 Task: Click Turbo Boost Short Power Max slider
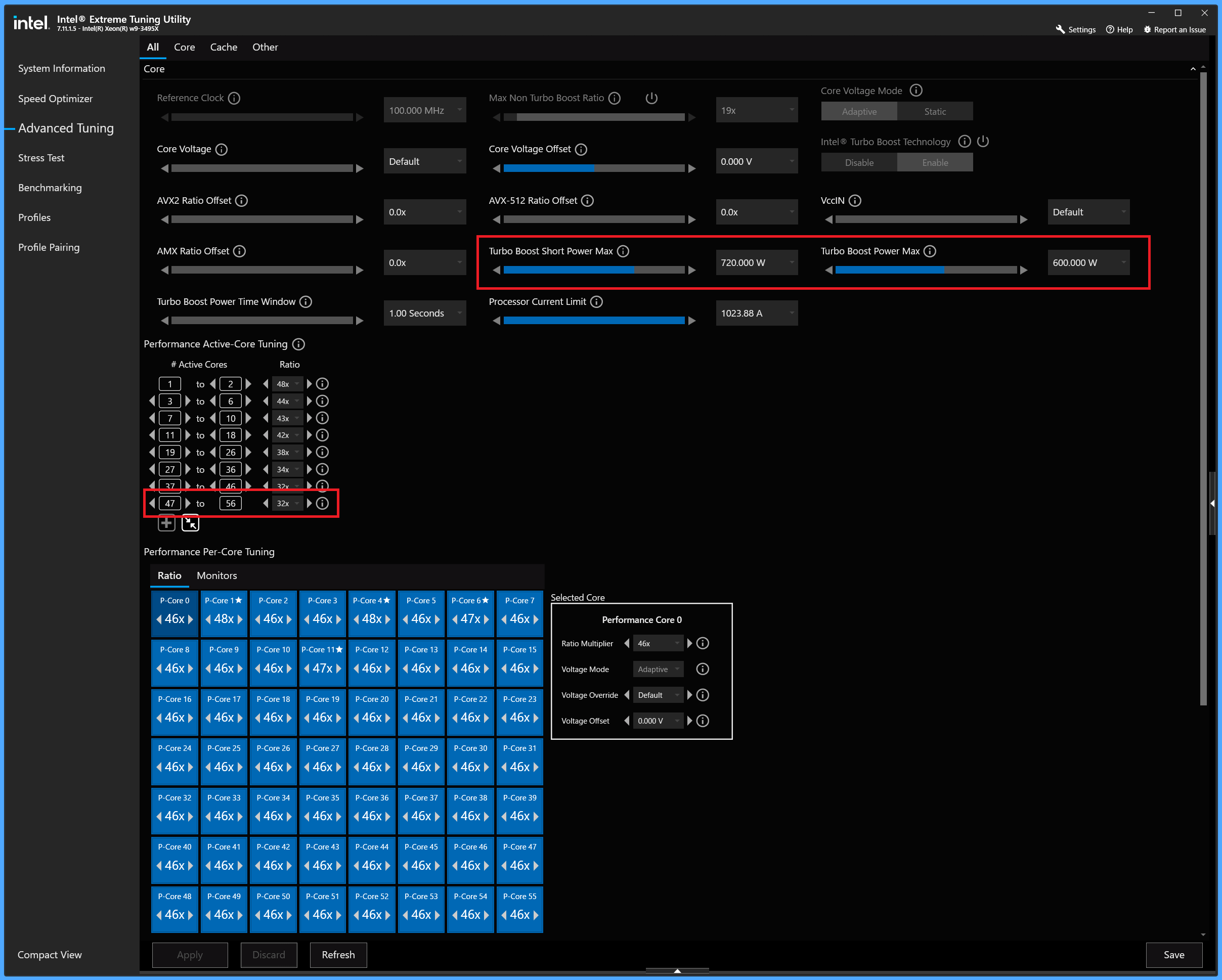click(594, 271)
